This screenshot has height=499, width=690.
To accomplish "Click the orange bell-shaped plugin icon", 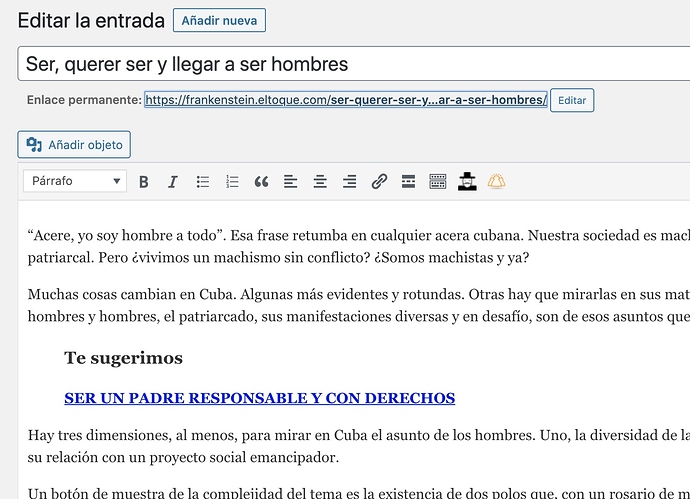I will (496, 181).
